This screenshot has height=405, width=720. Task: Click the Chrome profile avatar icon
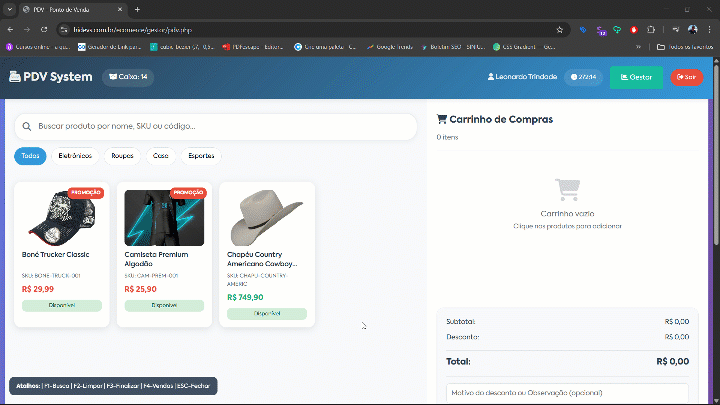(693, 30)
